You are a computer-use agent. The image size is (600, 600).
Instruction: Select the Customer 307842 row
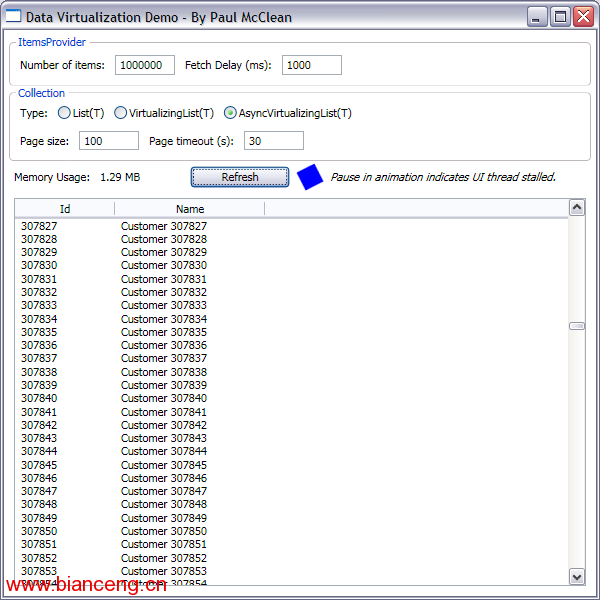(292, 425)
